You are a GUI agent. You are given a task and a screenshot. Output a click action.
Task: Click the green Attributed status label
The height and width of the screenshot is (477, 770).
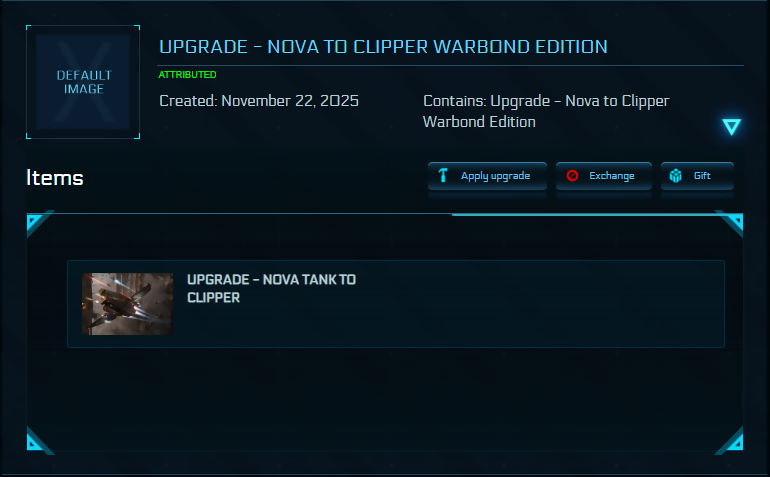[187, 75]
